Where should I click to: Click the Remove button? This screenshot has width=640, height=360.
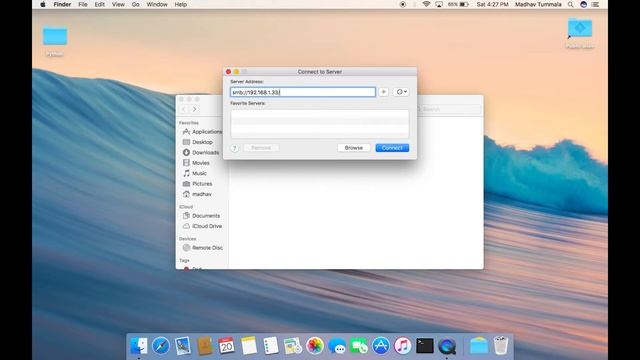click(261, 148)
